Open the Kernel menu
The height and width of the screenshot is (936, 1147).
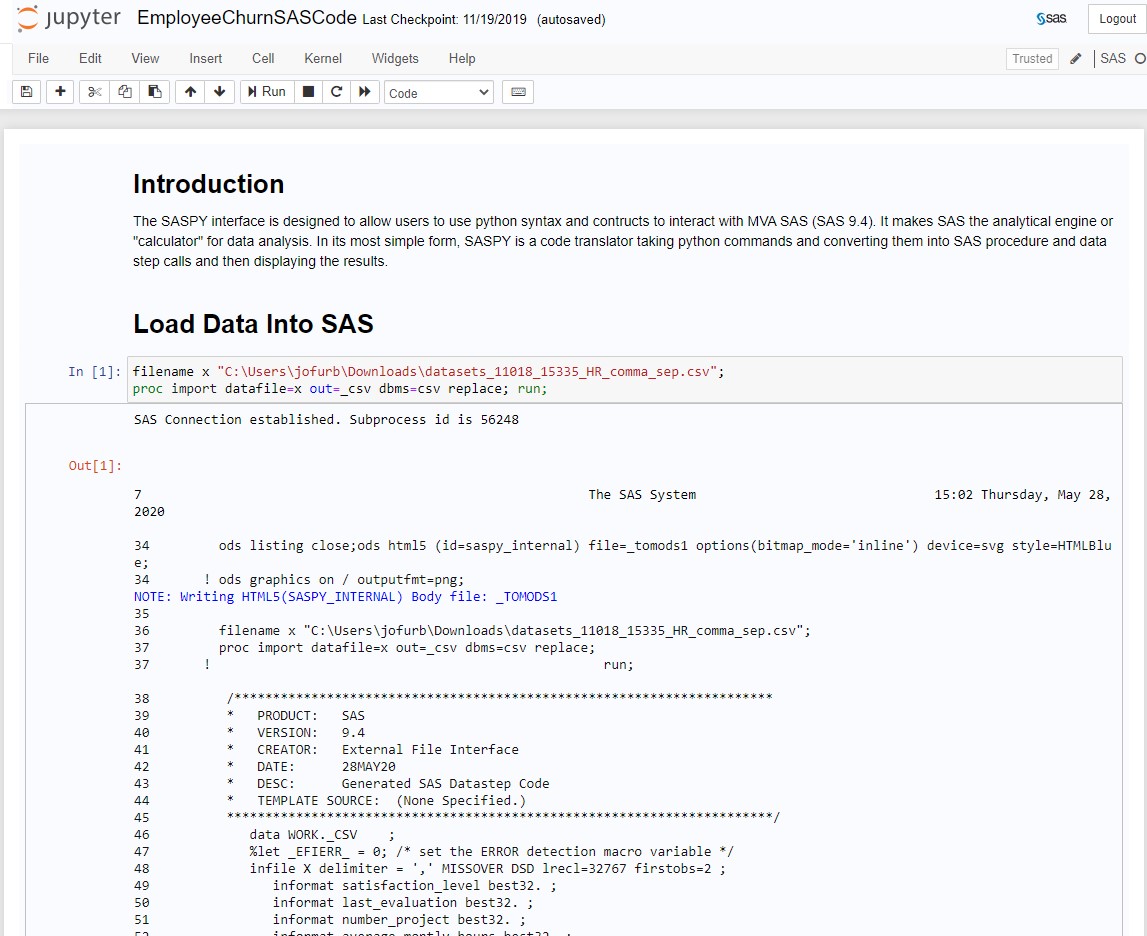323,58
